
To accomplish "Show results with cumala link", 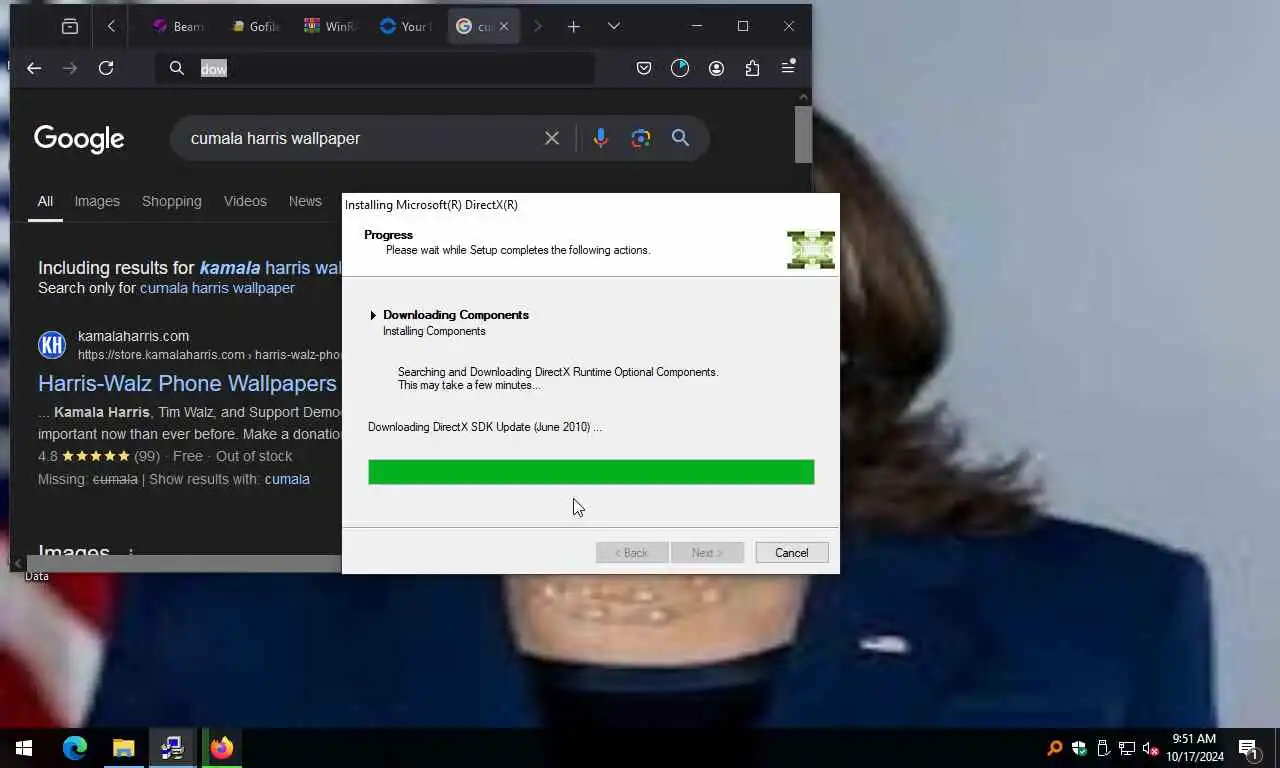I will pos(287,479).
